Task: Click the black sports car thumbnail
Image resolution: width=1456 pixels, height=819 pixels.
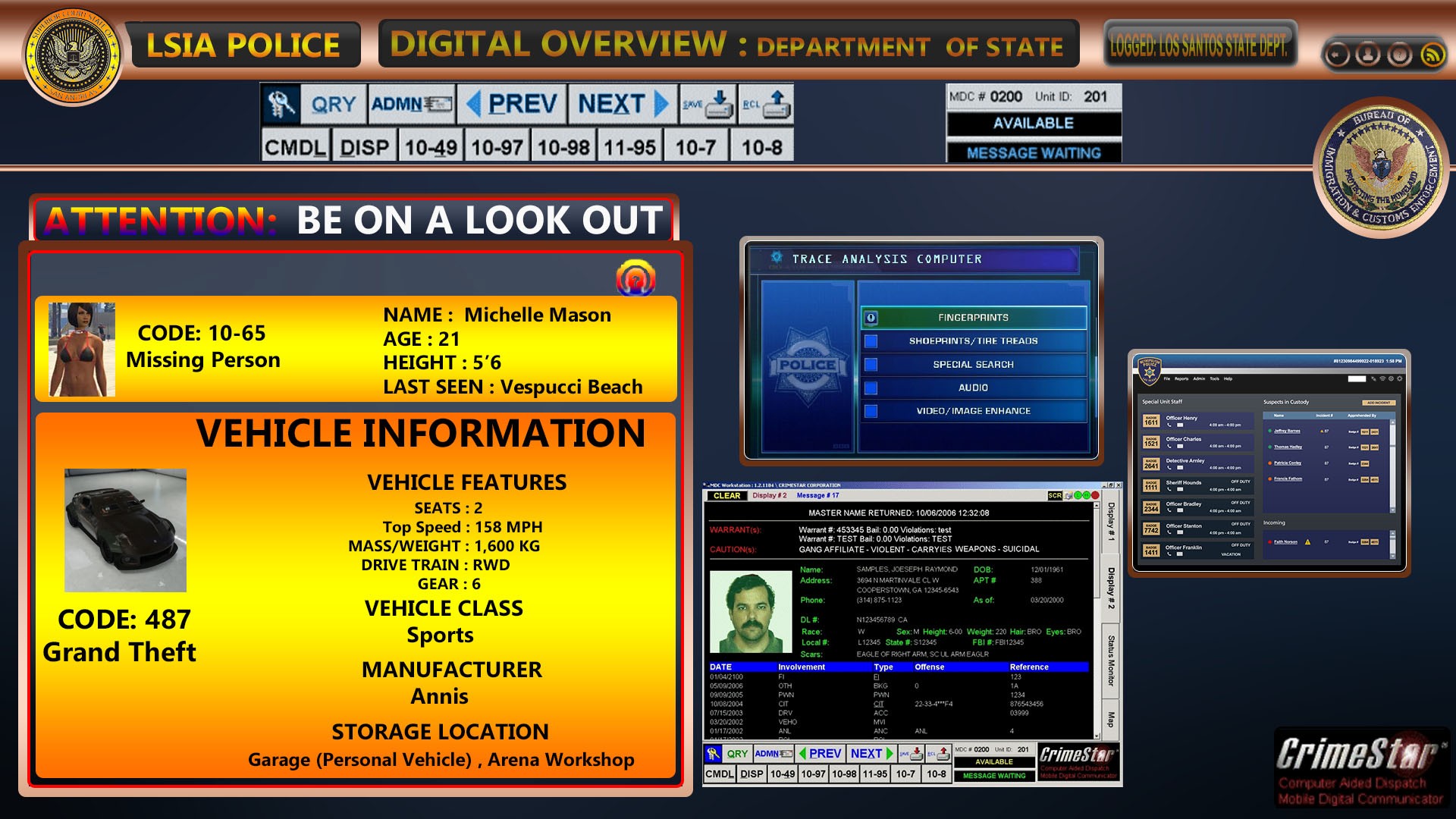Action: pos(125,530)
